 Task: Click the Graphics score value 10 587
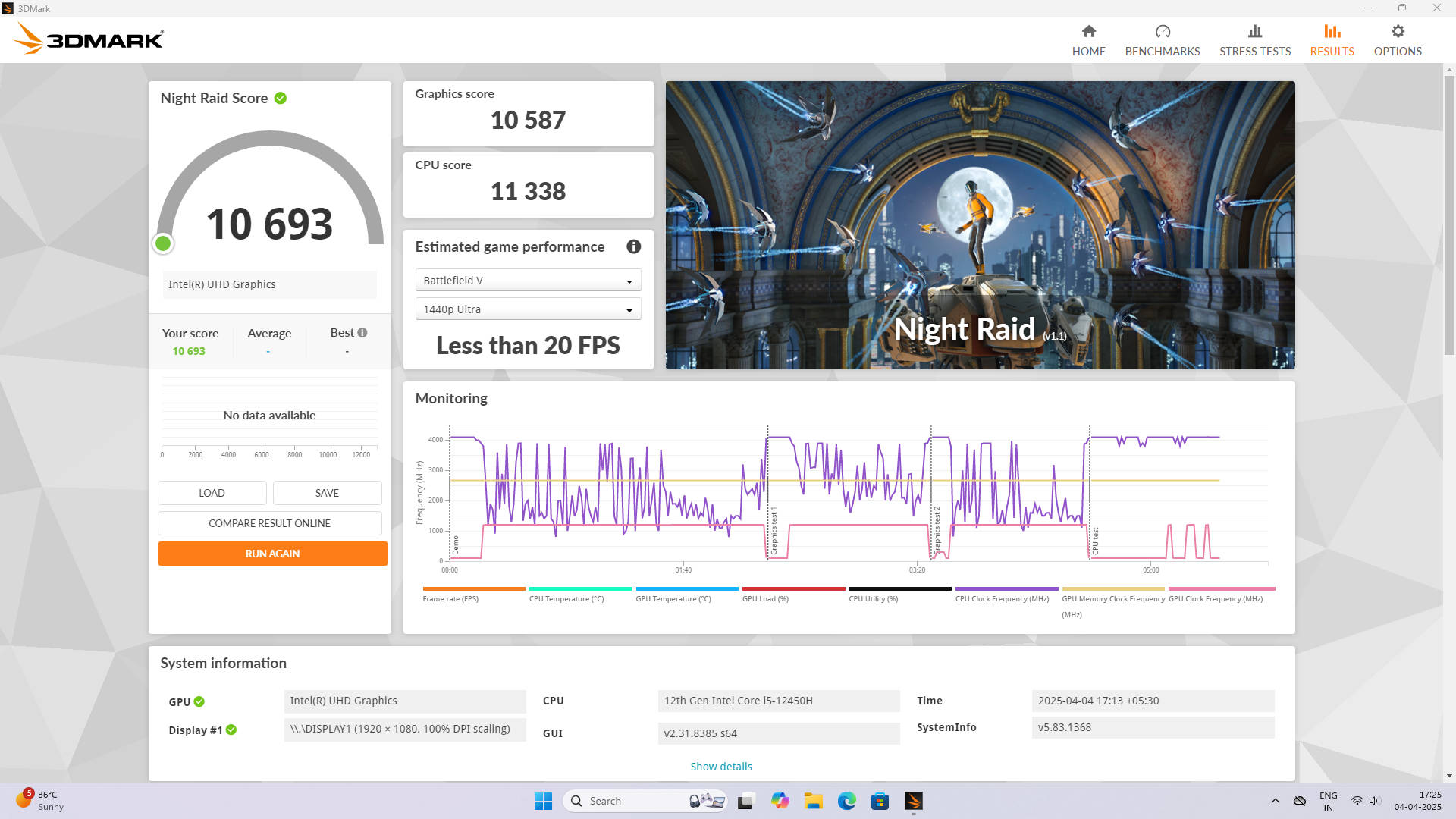(528, 121)
